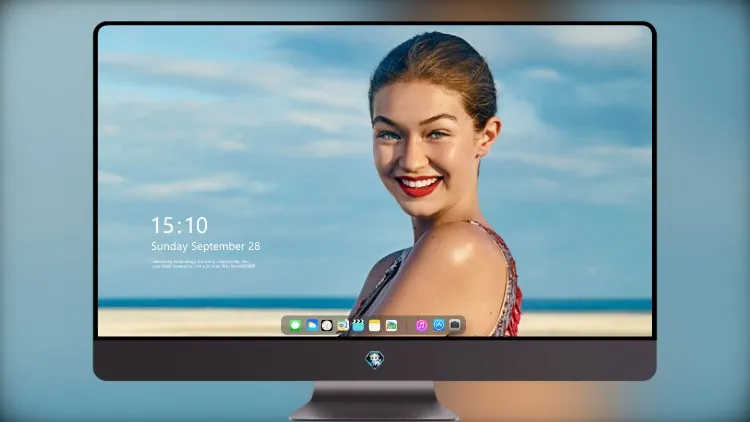Open the Clock app in dock
Viewport: 750px width, 422px height.
click(x=327, y=325)
